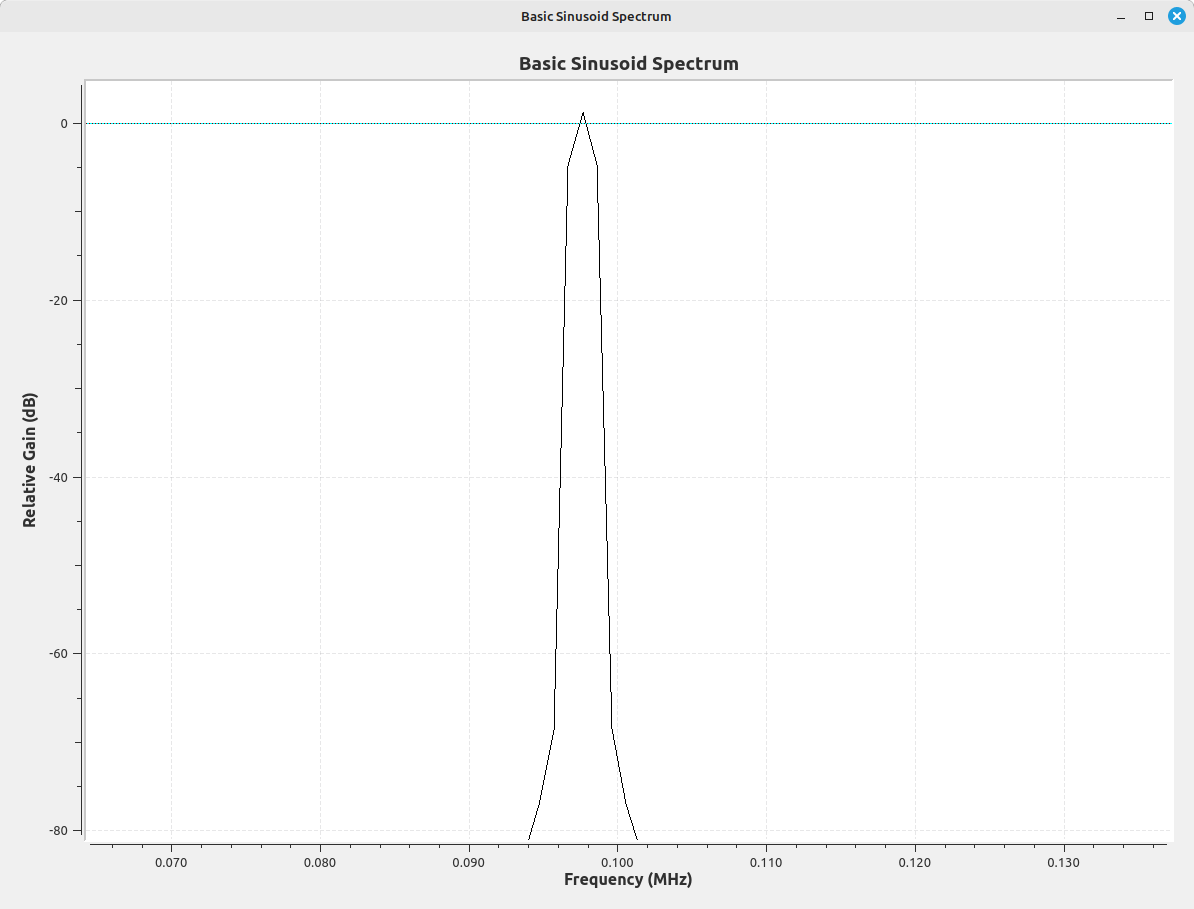The width and height of the screenshot is (1194, 909).
Task: Maximize the spectrum plot window
Action: point(1149,16)
